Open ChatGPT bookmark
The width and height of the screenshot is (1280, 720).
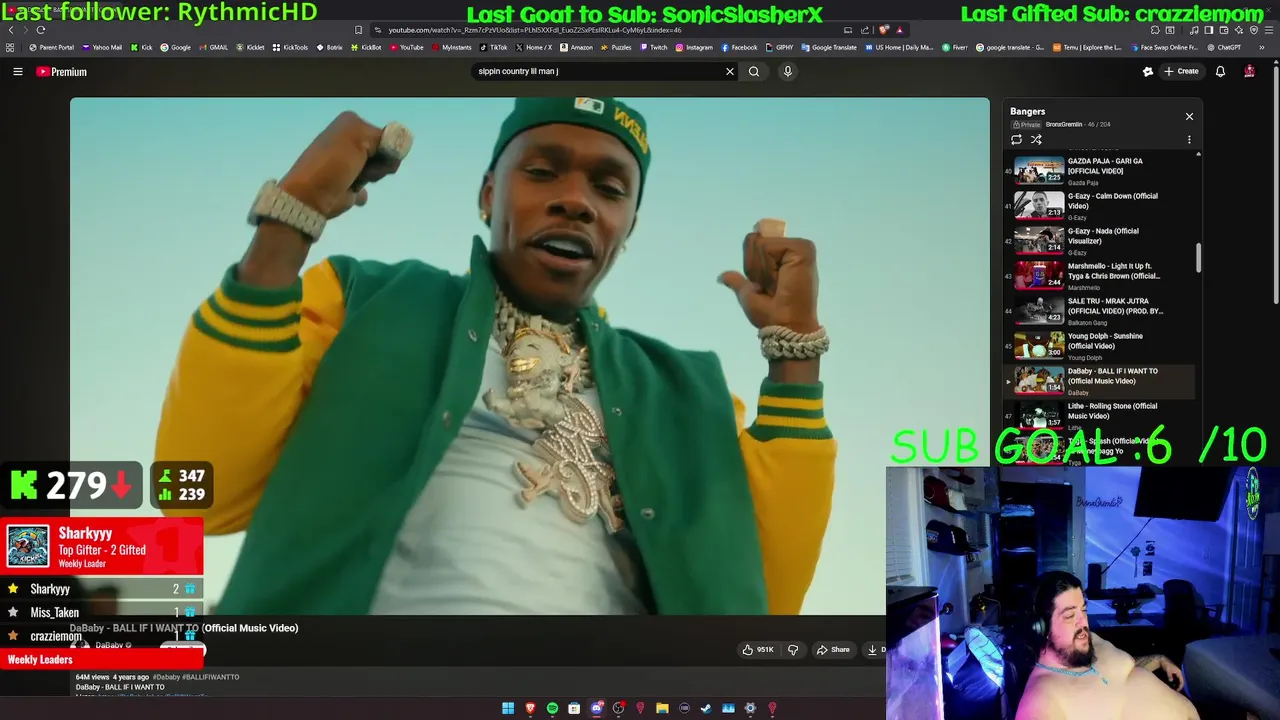point(1223,47)
